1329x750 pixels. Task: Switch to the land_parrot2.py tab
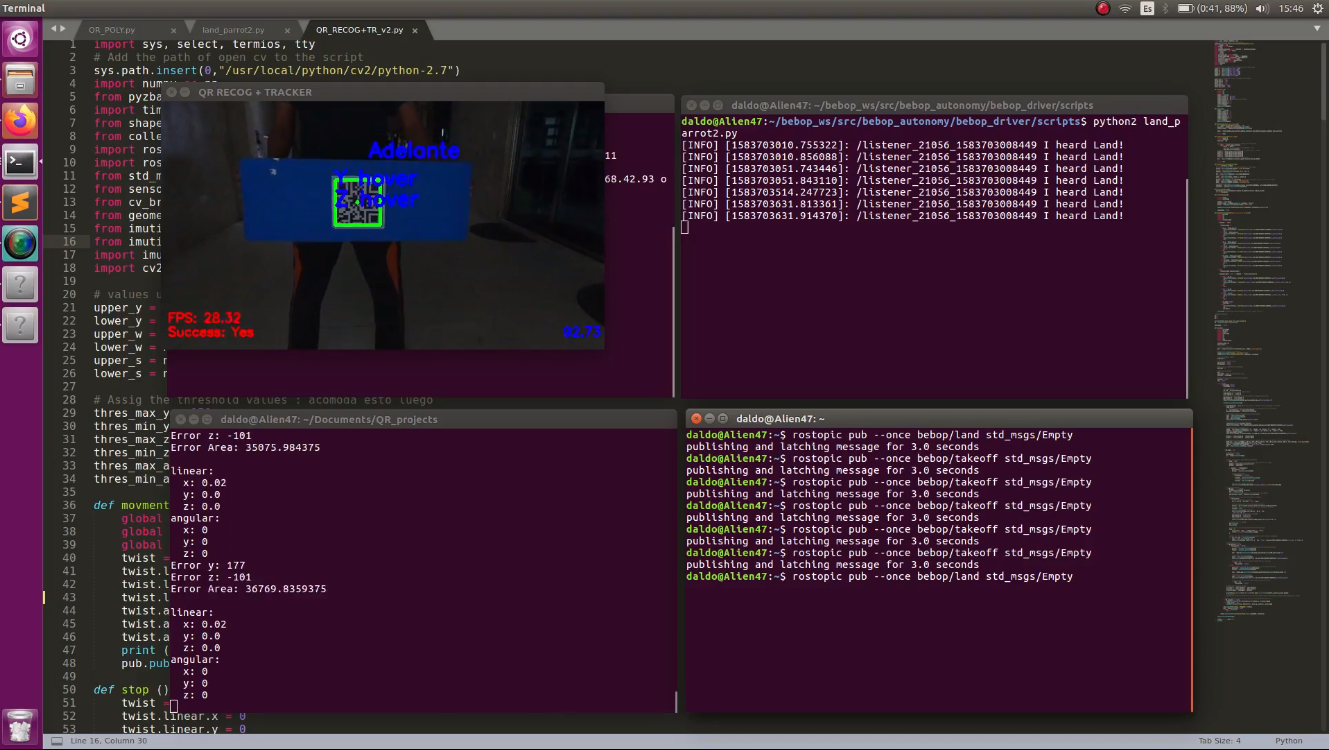click(233, 31)
